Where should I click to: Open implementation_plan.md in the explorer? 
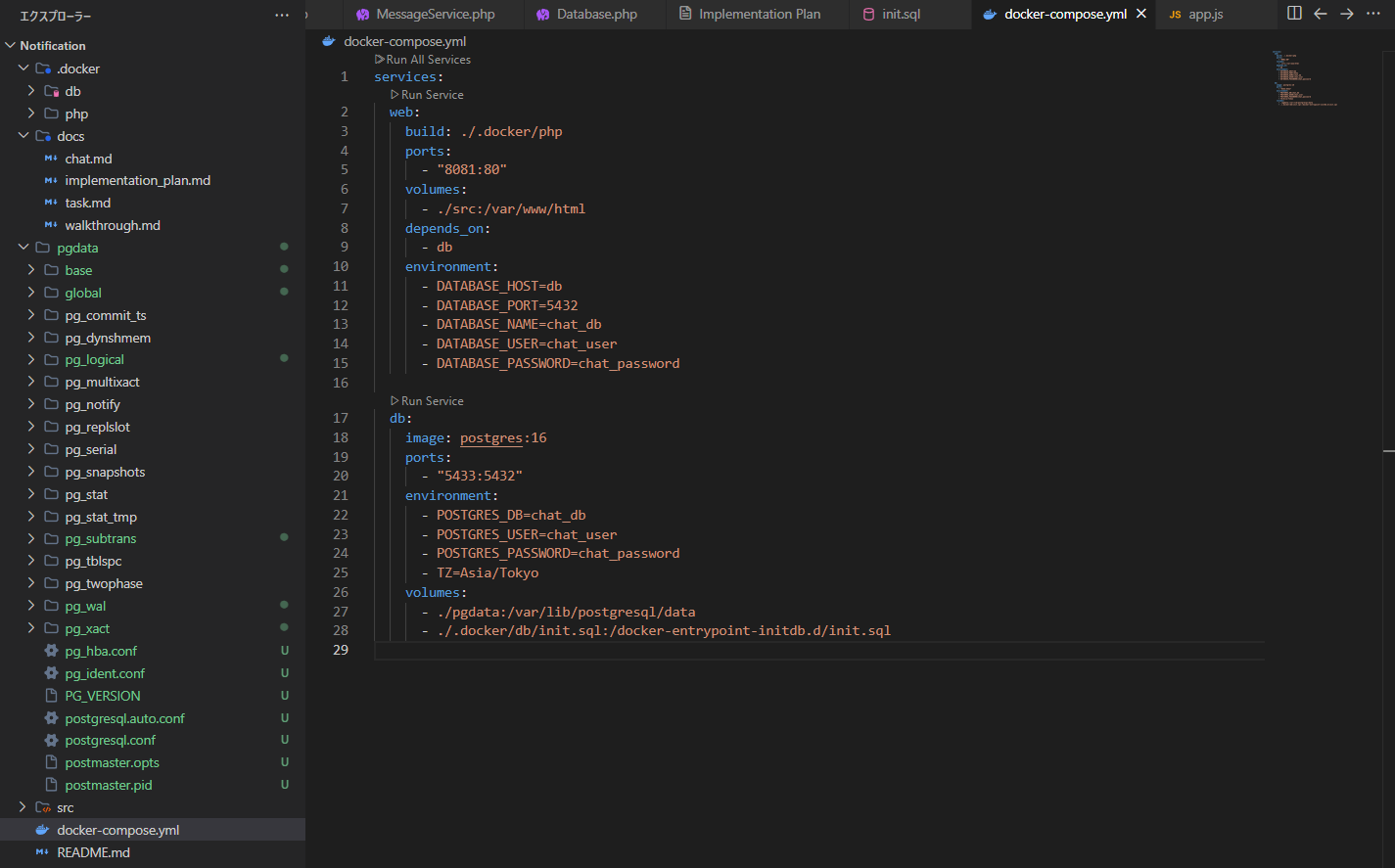137,180
